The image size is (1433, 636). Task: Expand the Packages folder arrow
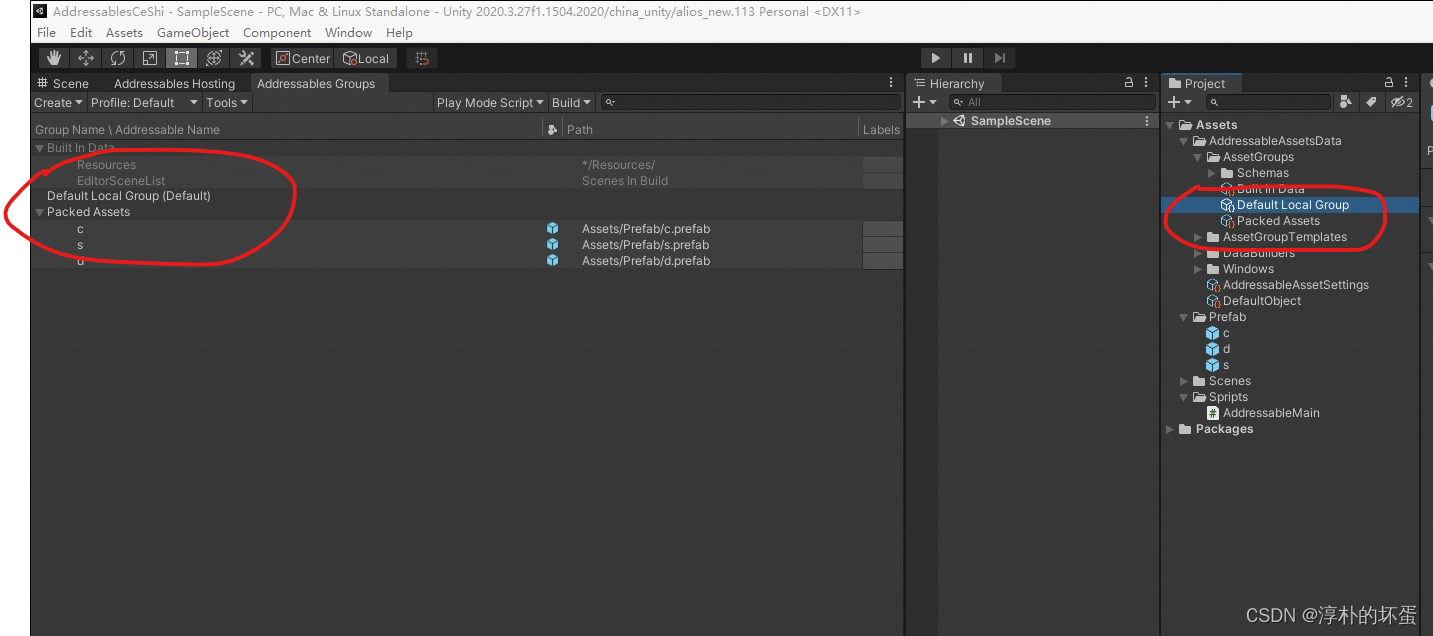(1171, 429)
